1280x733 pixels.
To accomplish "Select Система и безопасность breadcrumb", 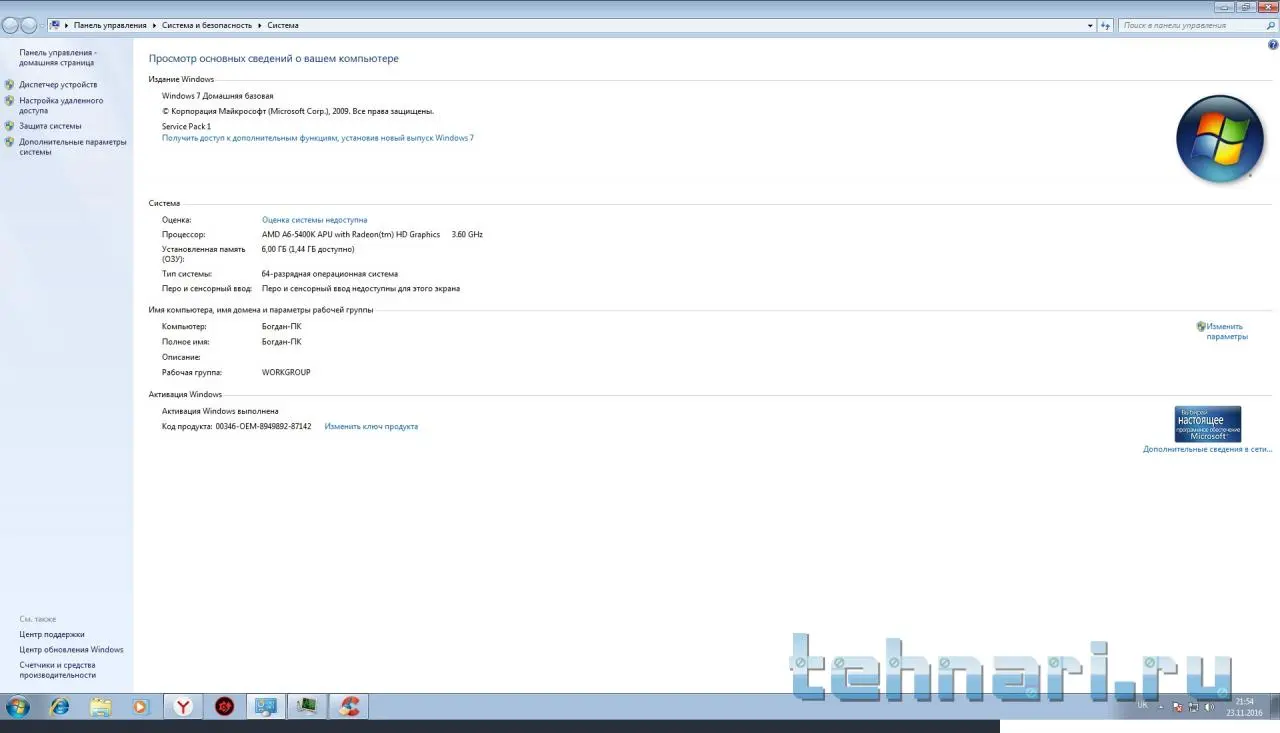I will (x=207, y=25).
